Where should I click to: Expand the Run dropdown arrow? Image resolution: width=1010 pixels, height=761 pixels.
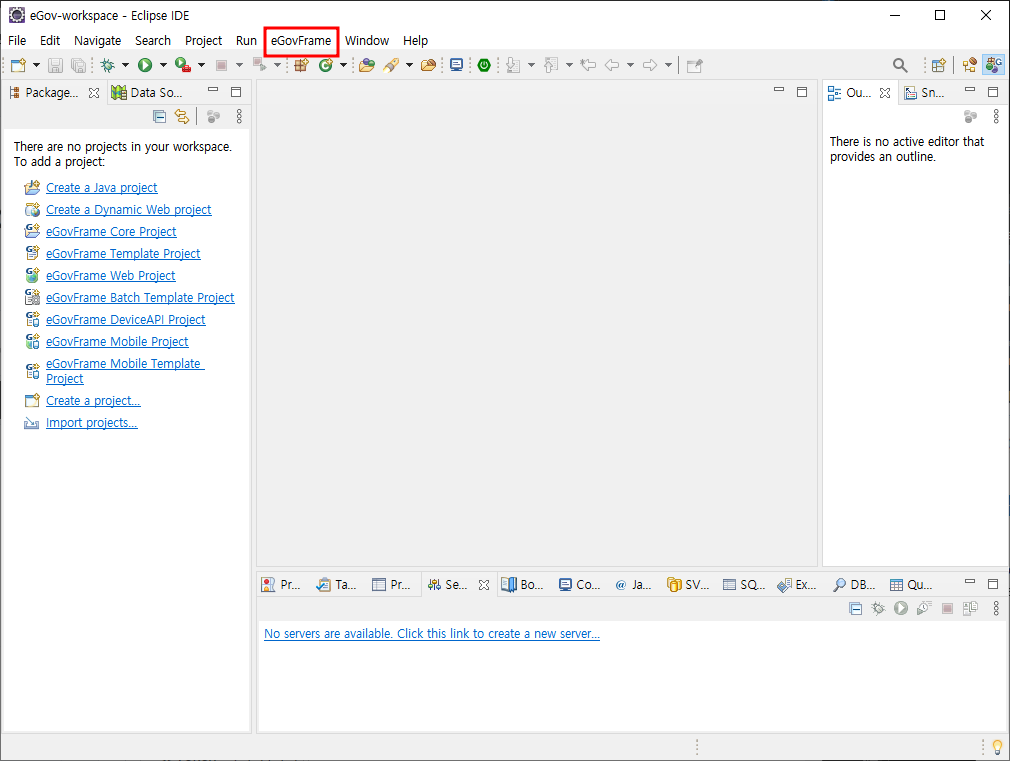pos(163,65)
